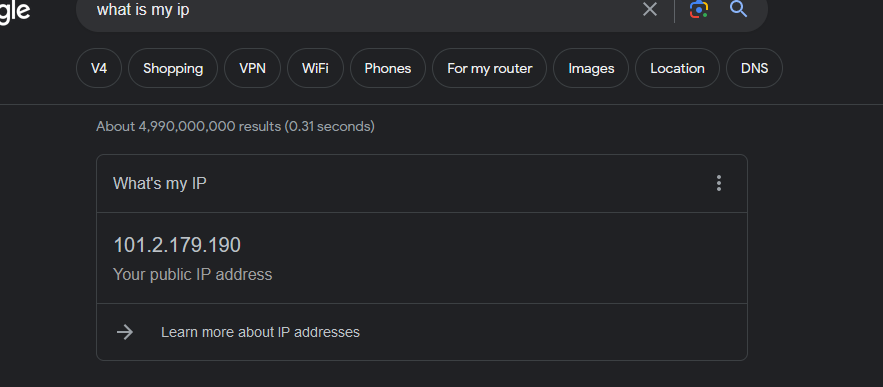This screenshot has width=883, height=387.
Task: Choose the VPN filter chip
Action: [252, 68]
